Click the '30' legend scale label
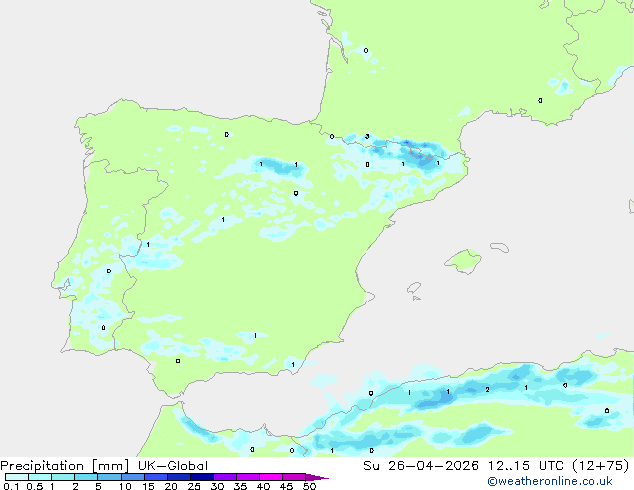The height and width of the screenshot is (490, 634). 217,486
